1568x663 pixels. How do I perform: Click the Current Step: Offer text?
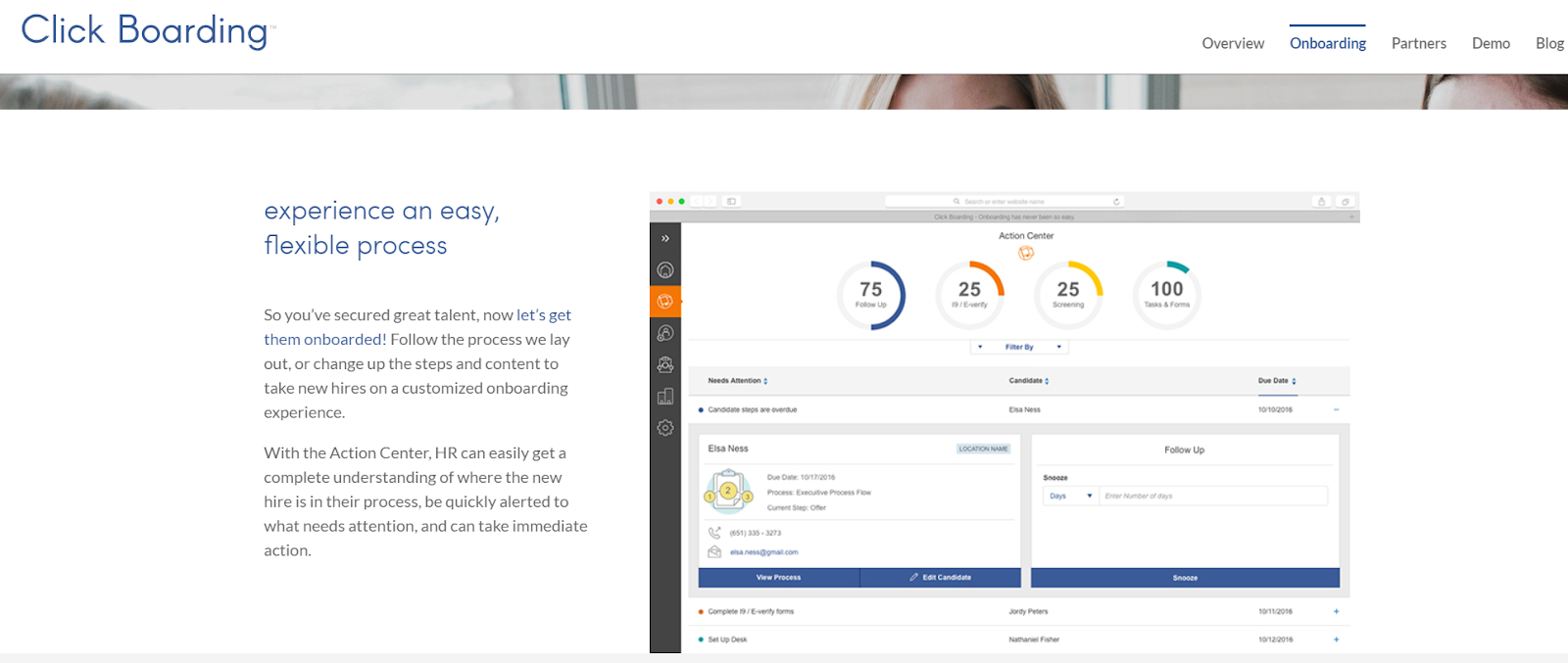click(797, 507)
